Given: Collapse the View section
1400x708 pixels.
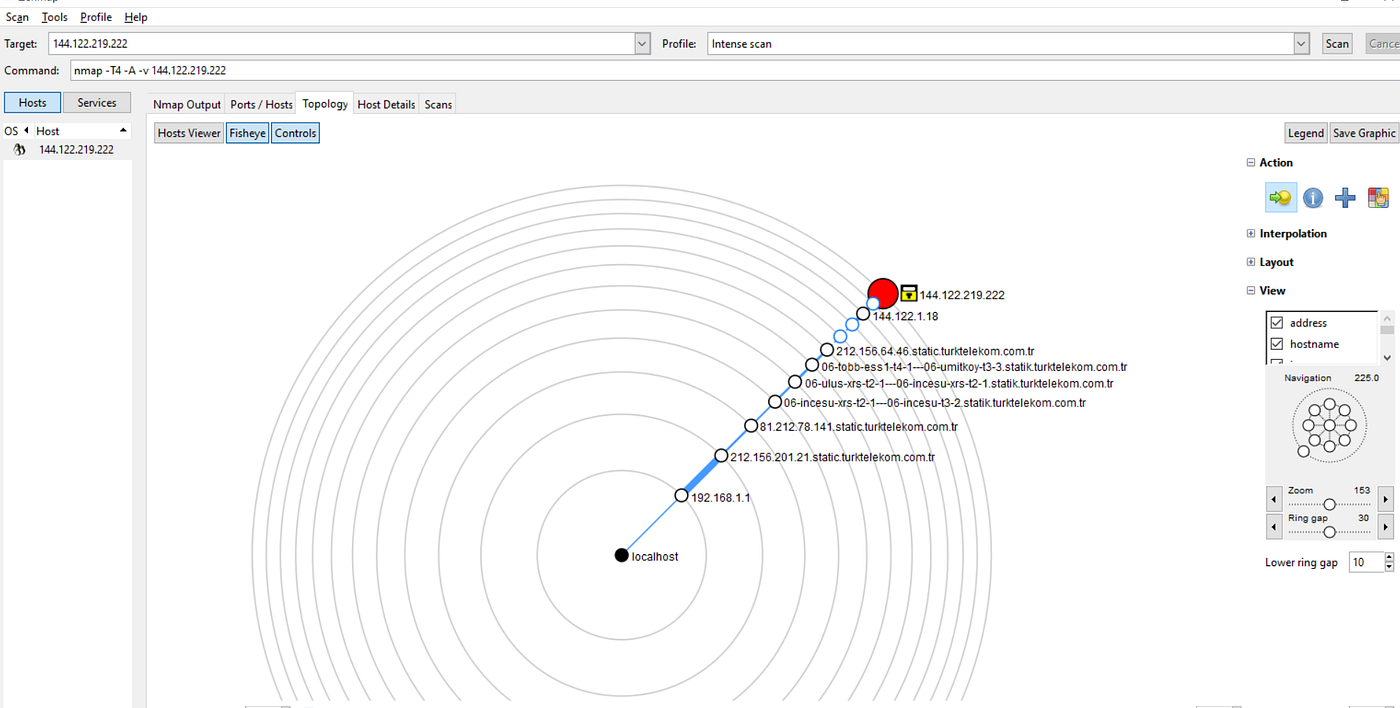Looking at the screenshot, I should point(1250,291).
